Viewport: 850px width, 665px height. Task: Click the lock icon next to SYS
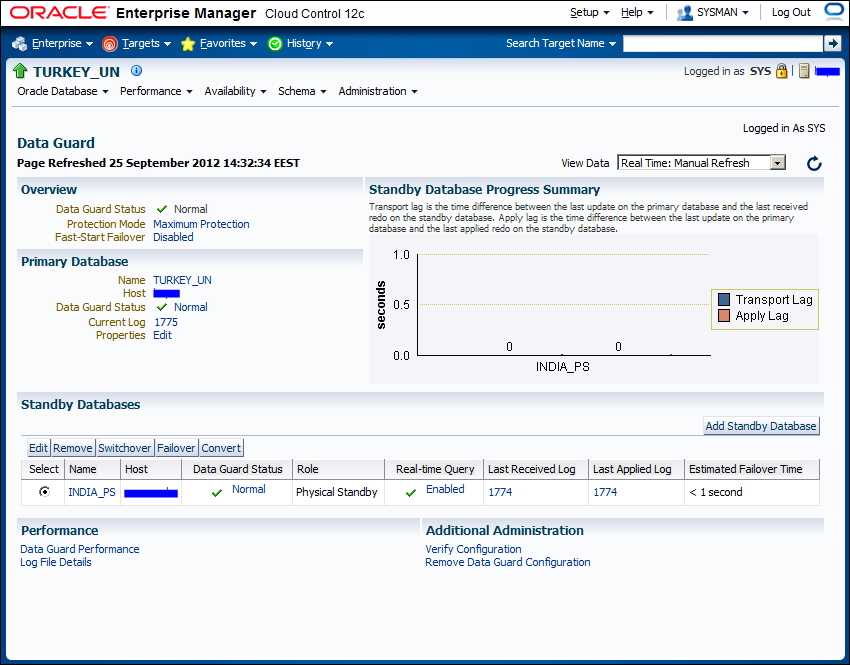click(781, 71)
